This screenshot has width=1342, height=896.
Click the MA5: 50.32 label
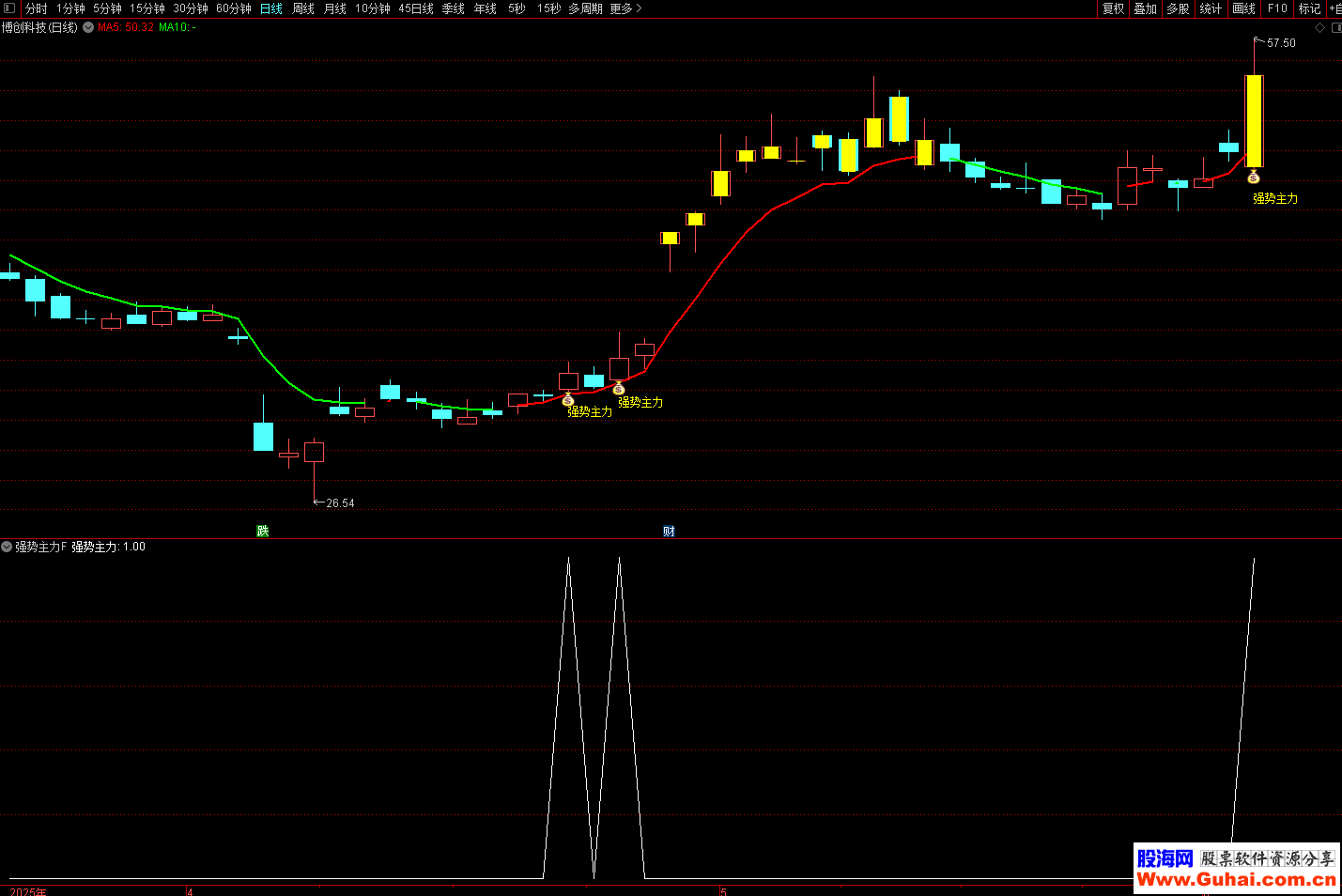(x=126, y=27)
